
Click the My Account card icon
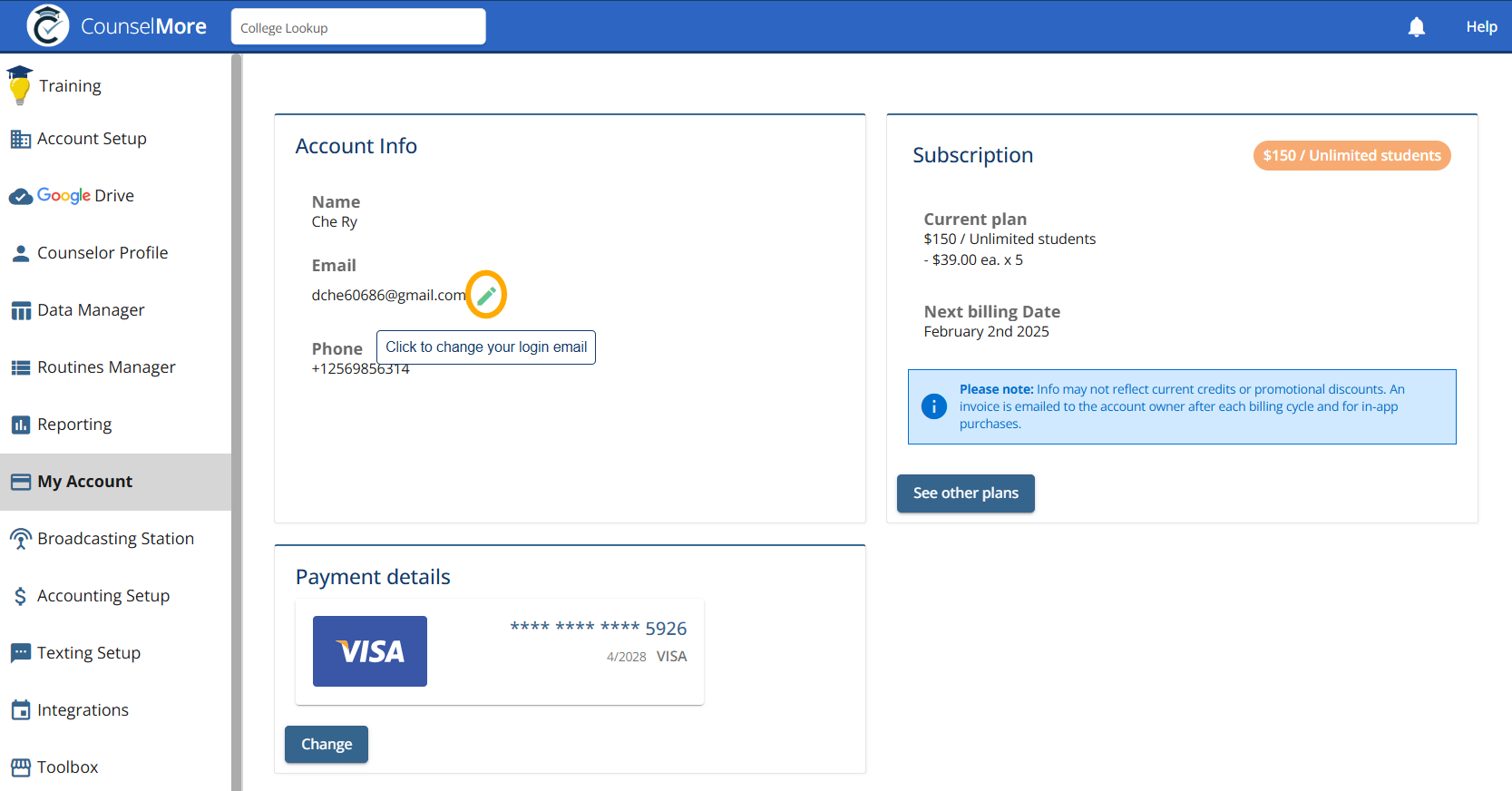20,482
